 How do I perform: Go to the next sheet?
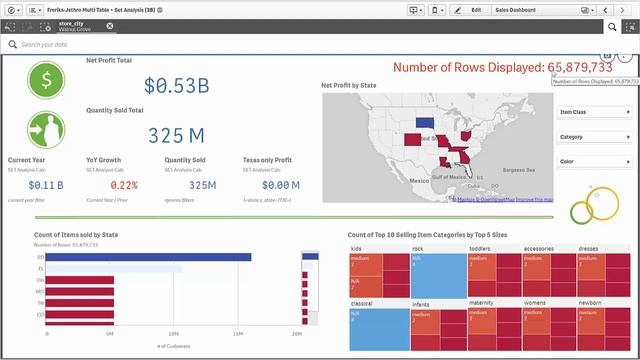[x=622, y=10]
